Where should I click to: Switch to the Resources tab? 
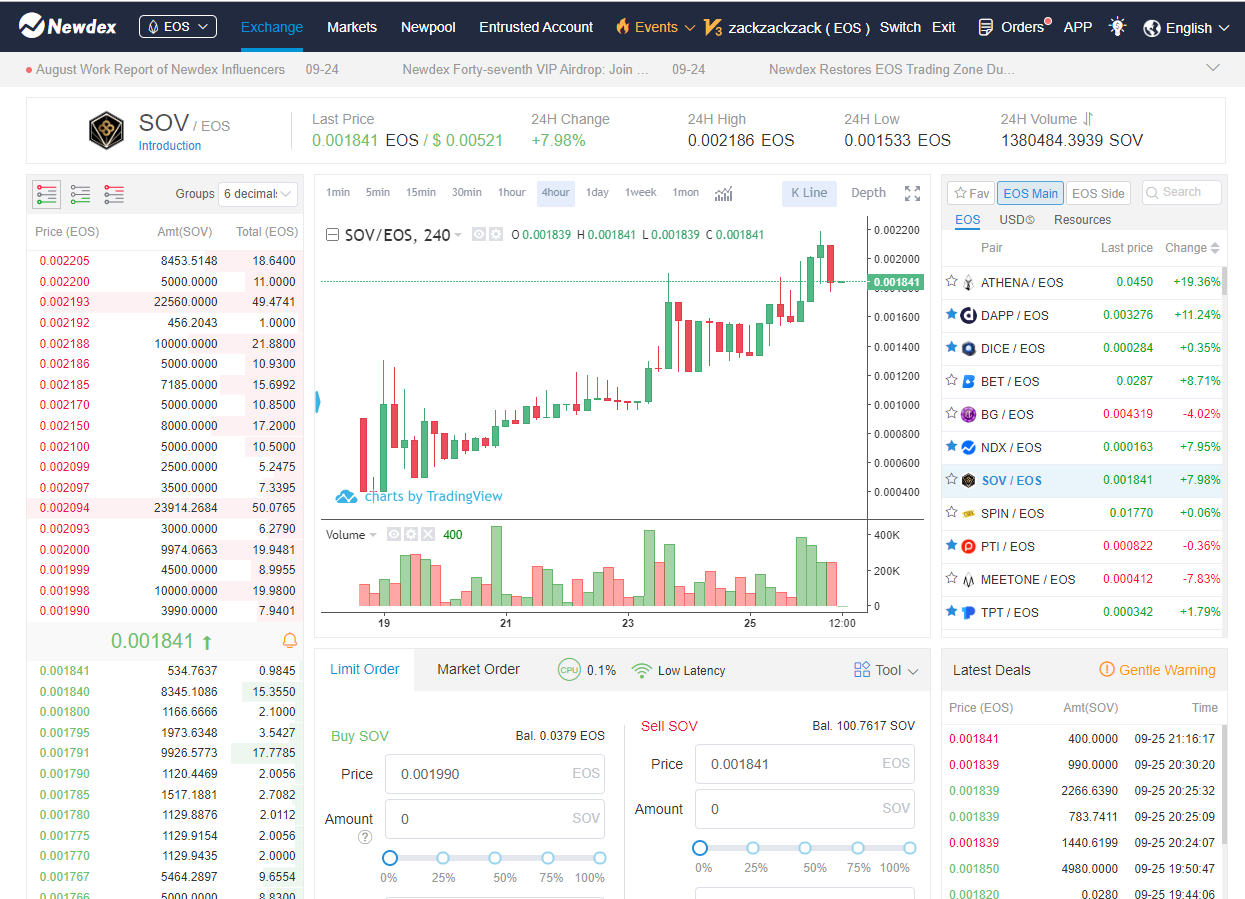(1082, 220)
